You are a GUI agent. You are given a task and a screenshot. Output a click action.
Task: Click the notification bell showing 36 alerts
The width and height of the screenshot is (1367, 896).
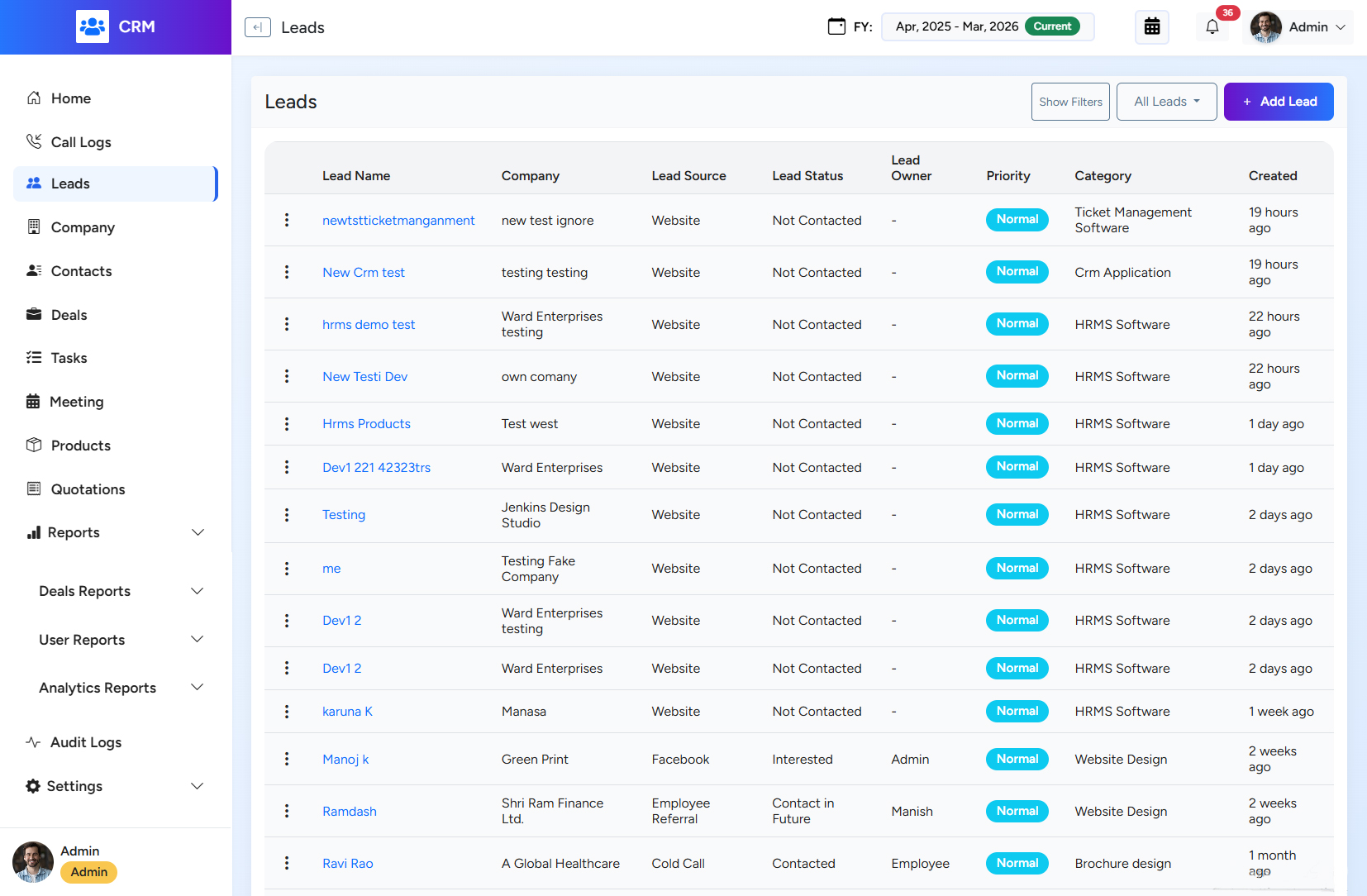pyautogui.click(x=1212, y=26)
